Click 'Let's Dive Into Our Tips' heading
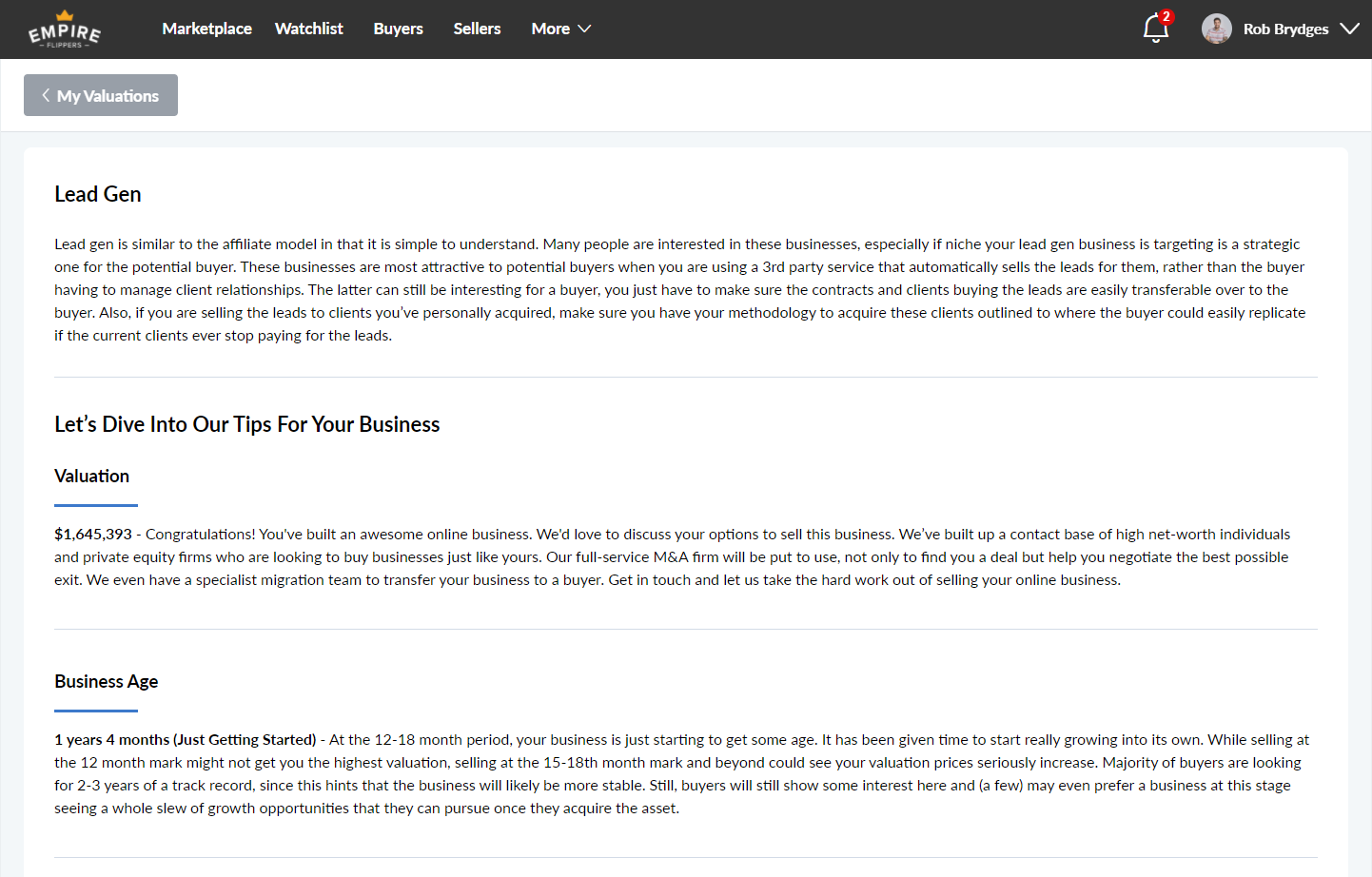Viewport: 1372px width, 877px height. tap(247, 424)
